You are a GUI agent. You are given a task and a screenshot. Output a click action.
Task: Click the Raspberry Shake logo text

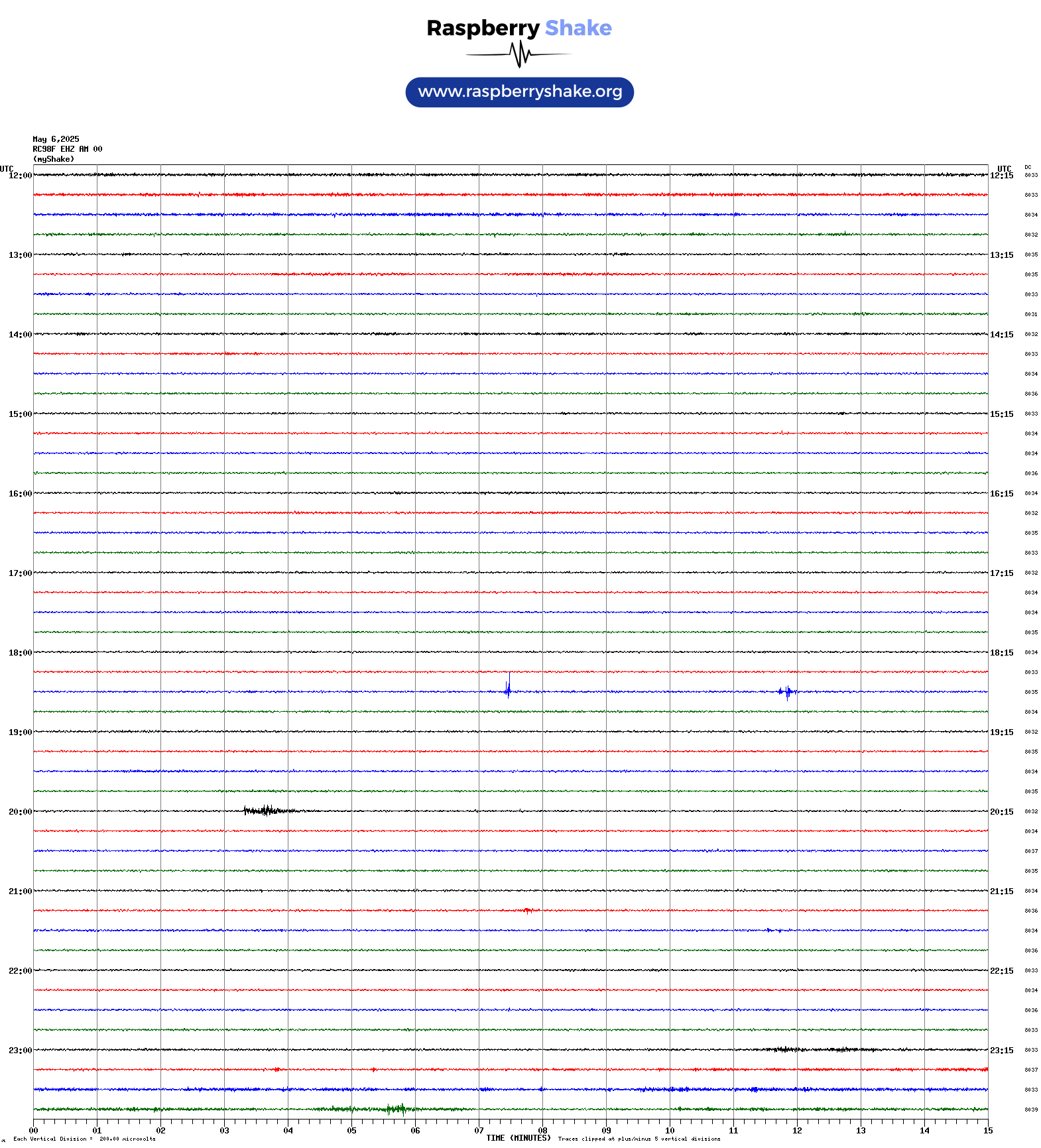(x=519, y=28)
